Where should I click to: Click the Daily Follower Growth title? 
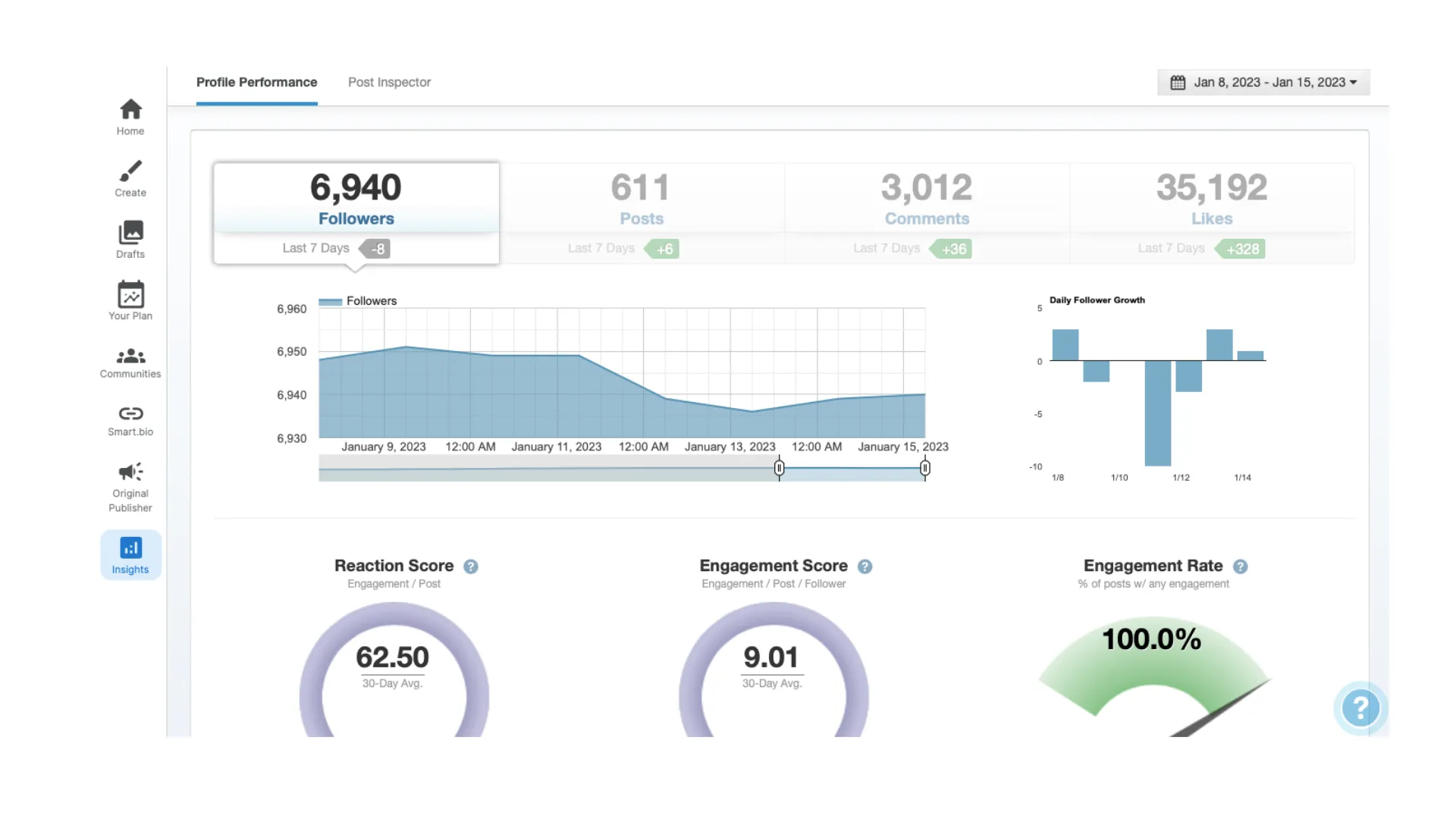click(1097, 300)
